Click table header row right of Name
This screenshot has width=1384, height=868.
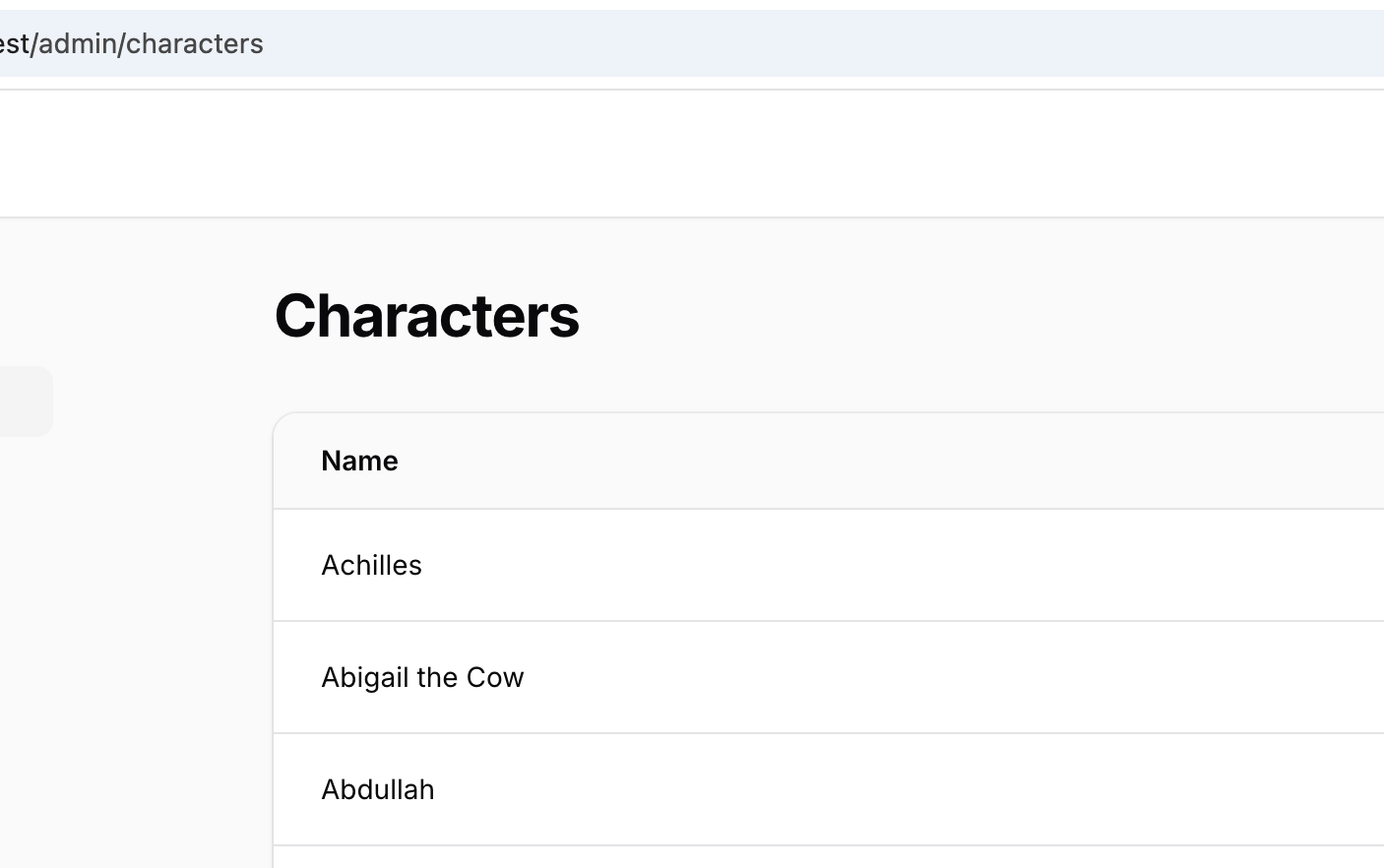pyautogui.click(x=886, y=461)
